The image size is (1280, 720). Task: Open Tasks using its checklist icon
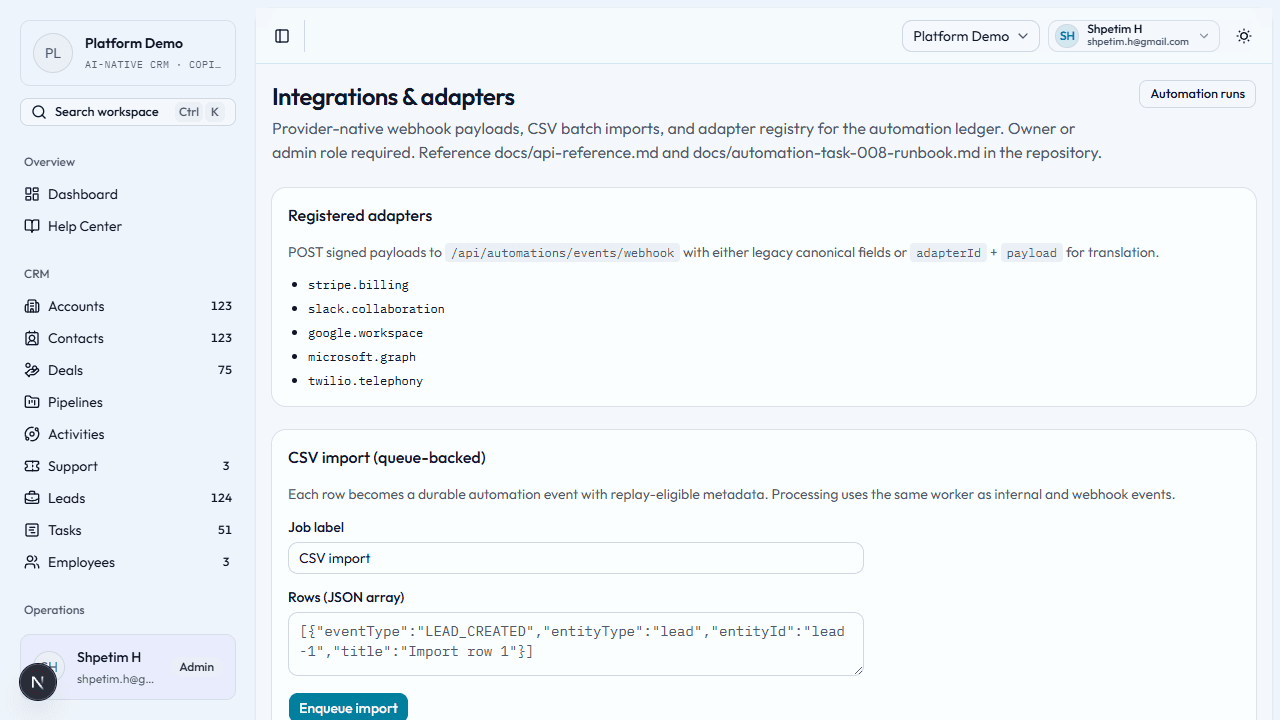[31, 530]
